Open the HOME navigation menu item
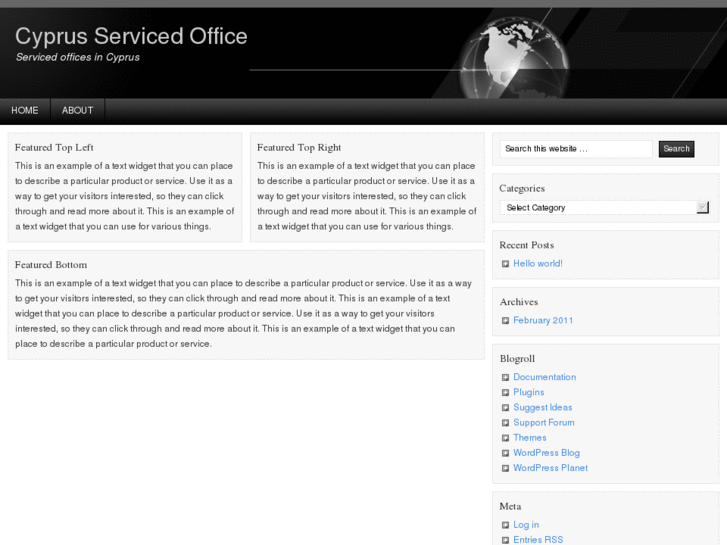The image size is (727, 545). (x=25, y=110)
